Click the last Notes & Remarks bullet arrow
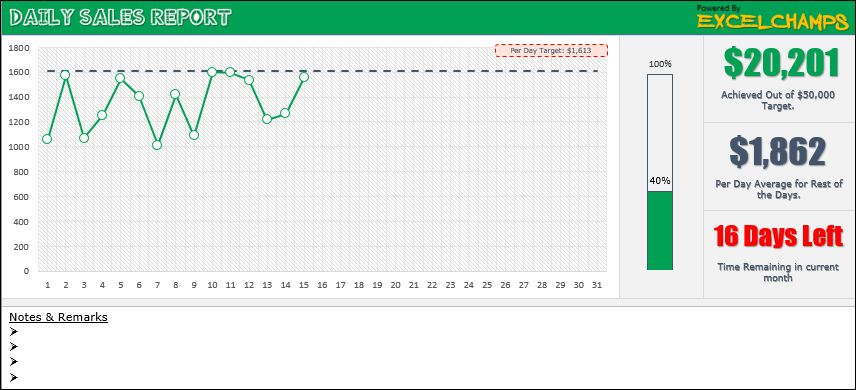The width and height of the screenshot is (856, 390). [14, 377]
